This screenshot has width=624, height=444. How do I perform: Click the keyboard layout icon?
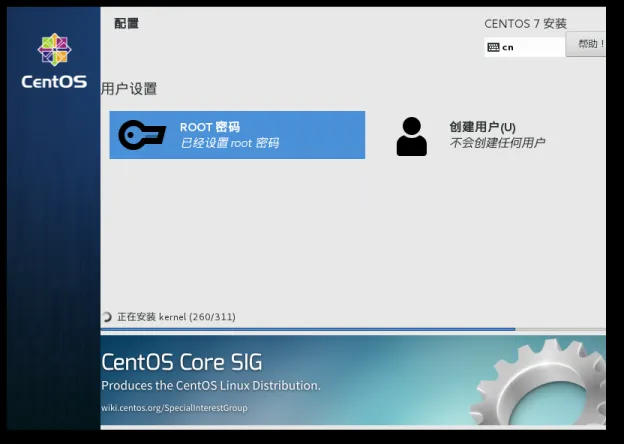click(x=493, y=47)
